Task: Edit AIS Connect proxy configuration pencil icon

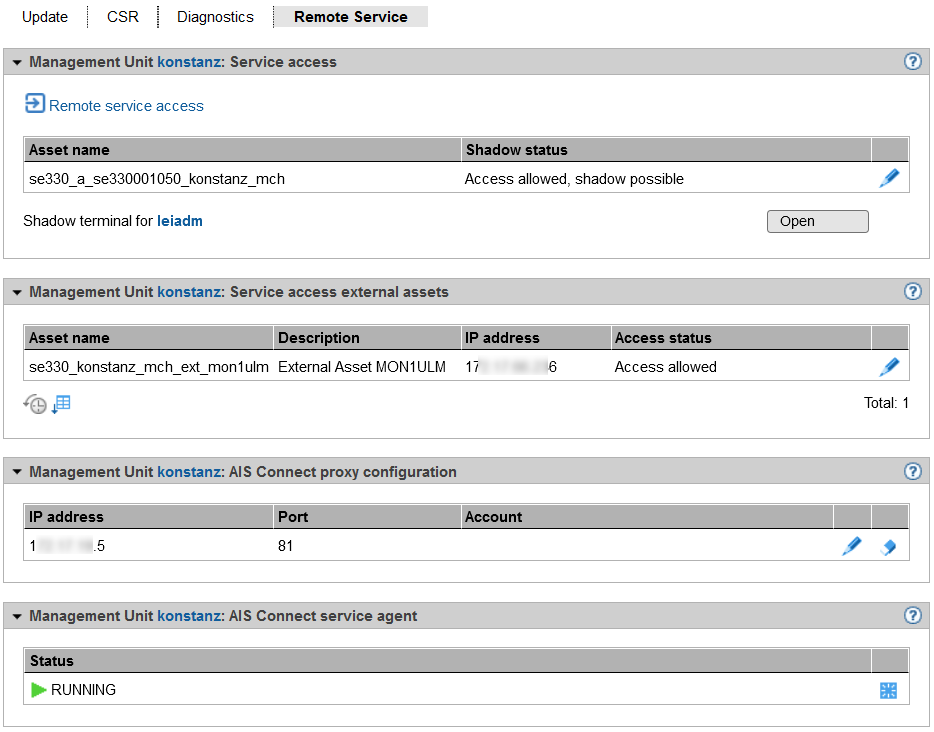Action: (851, 546)
